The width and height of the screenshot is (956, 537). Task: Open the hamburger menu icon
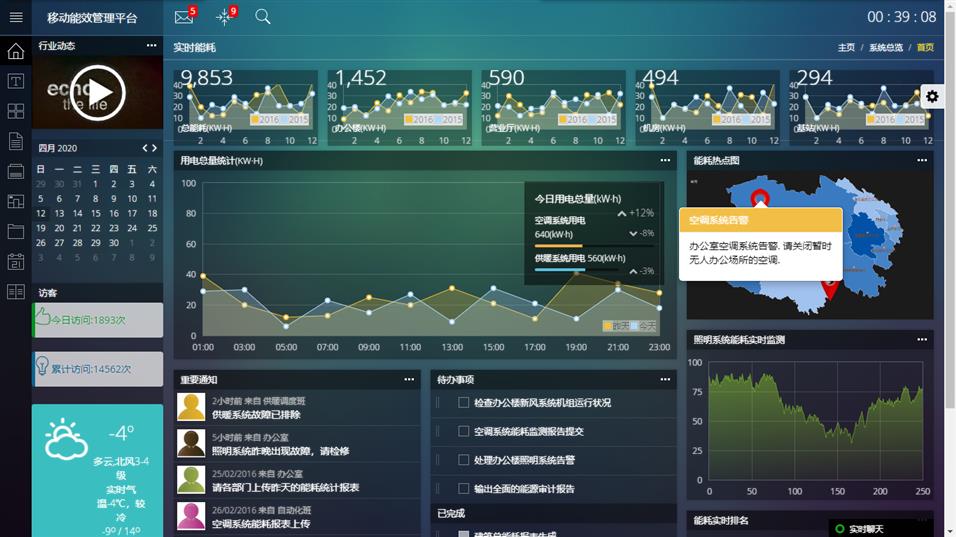click(16, 17)
